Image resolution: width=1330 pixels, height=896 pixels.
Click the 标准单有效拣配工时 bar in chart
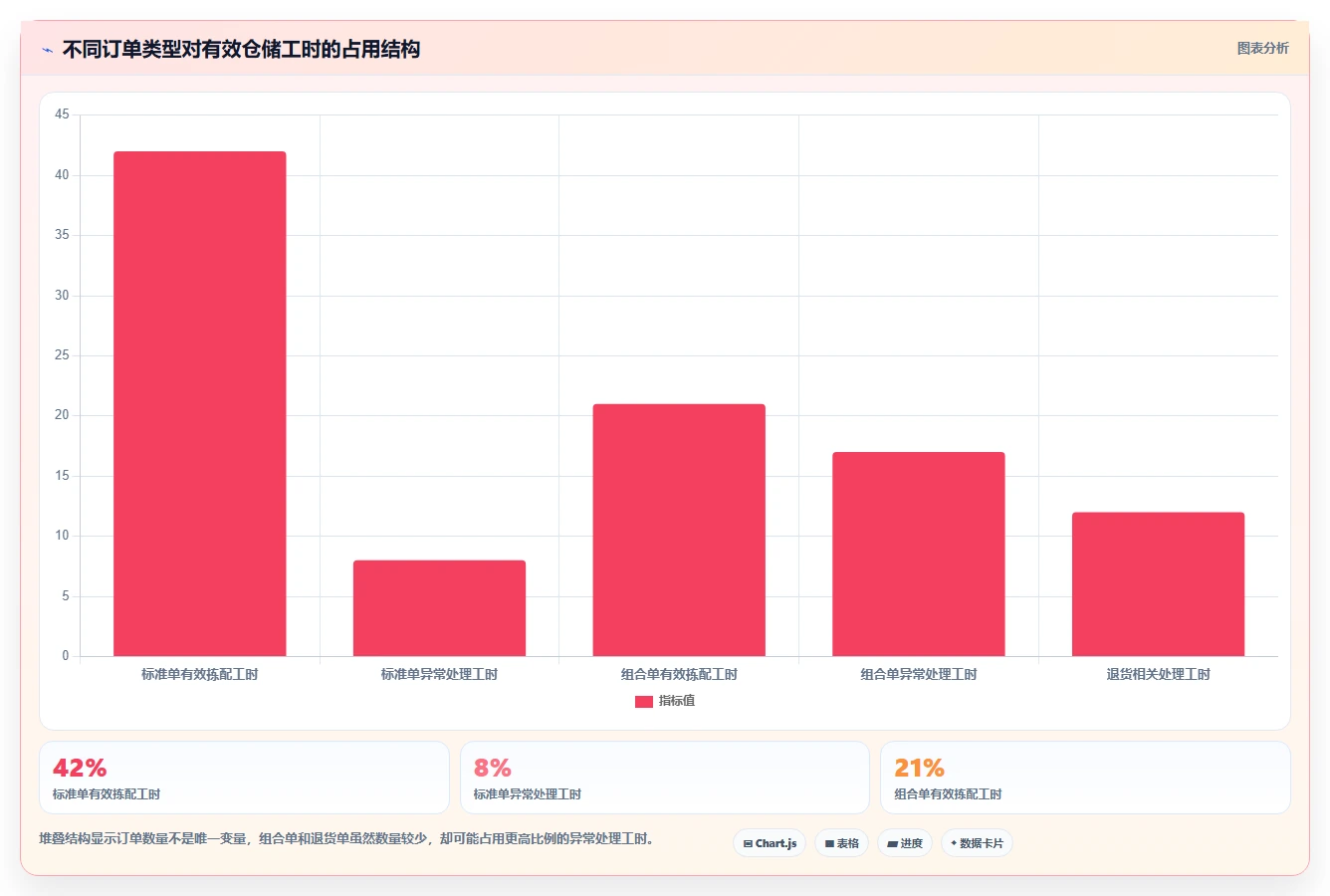[200, 403]
